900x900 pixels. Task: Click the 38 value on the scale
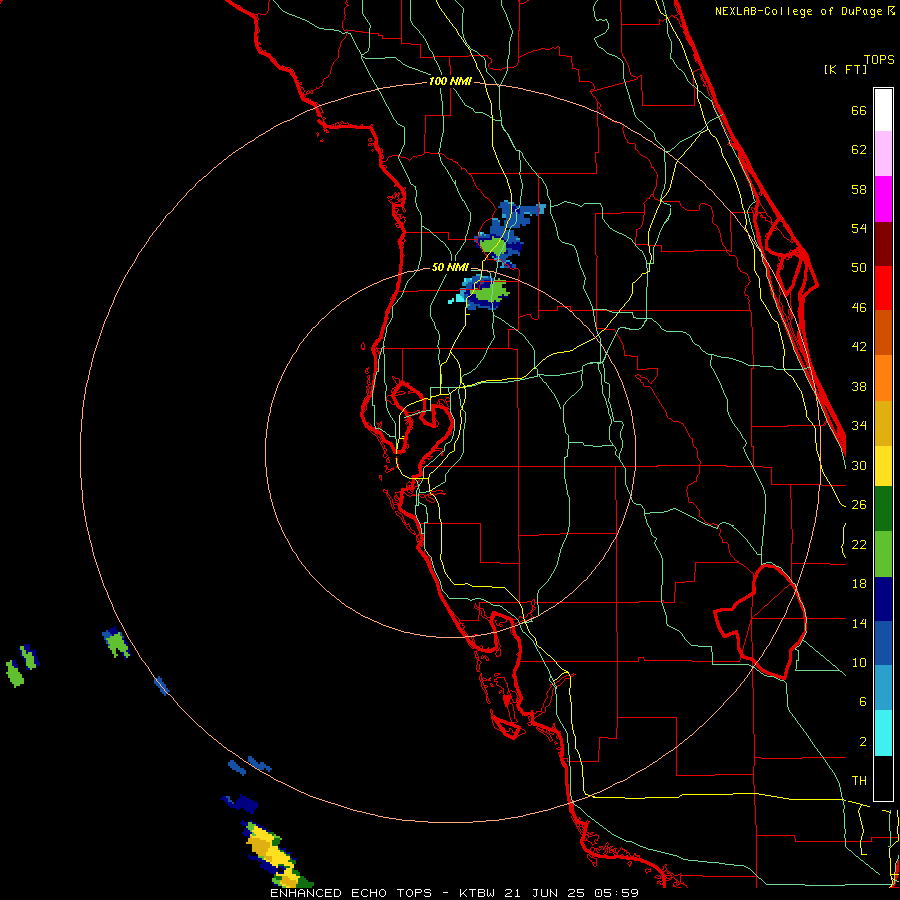859,387
